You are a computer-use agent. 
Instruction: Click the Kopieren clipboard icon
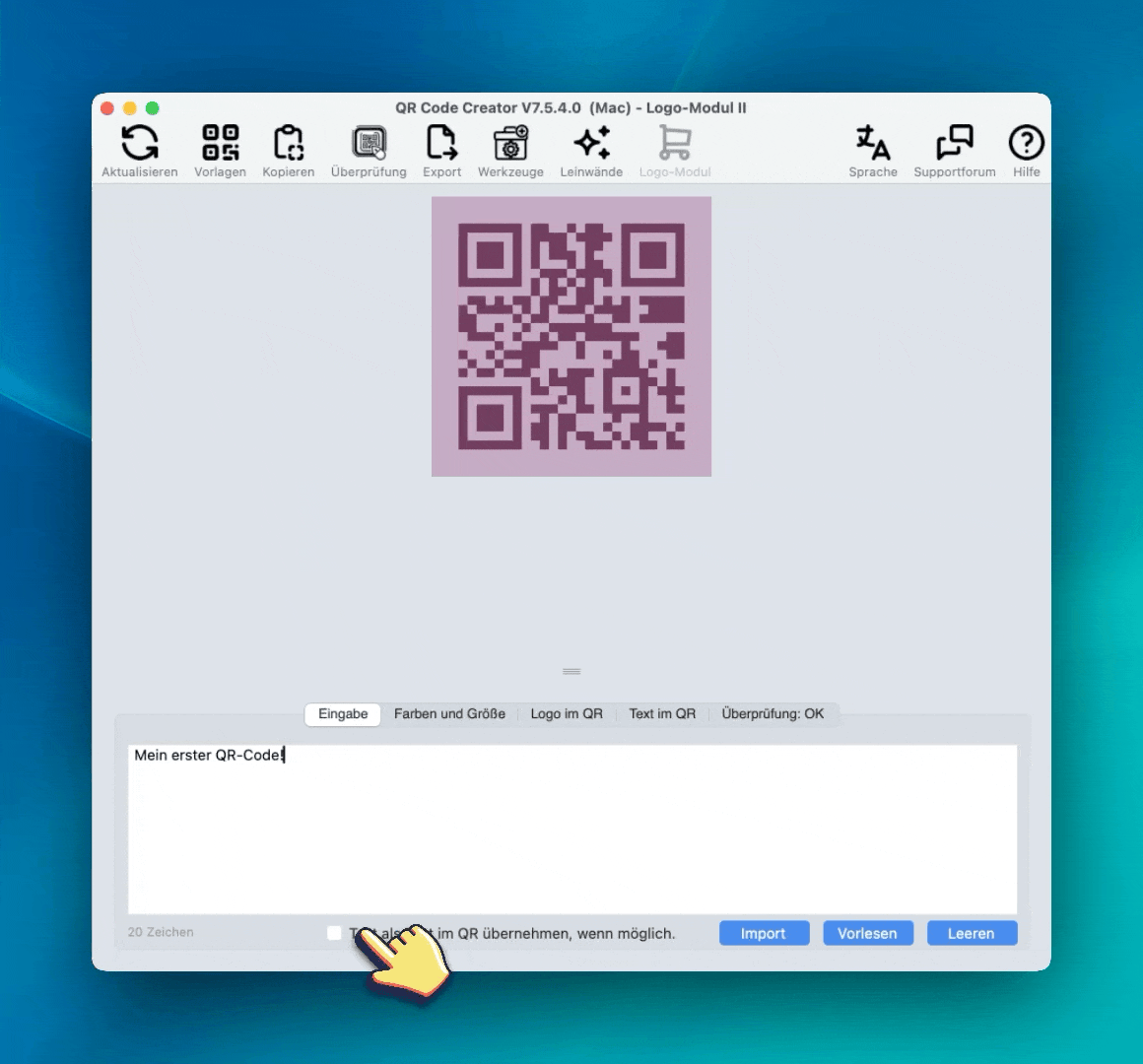coord(288,144)
